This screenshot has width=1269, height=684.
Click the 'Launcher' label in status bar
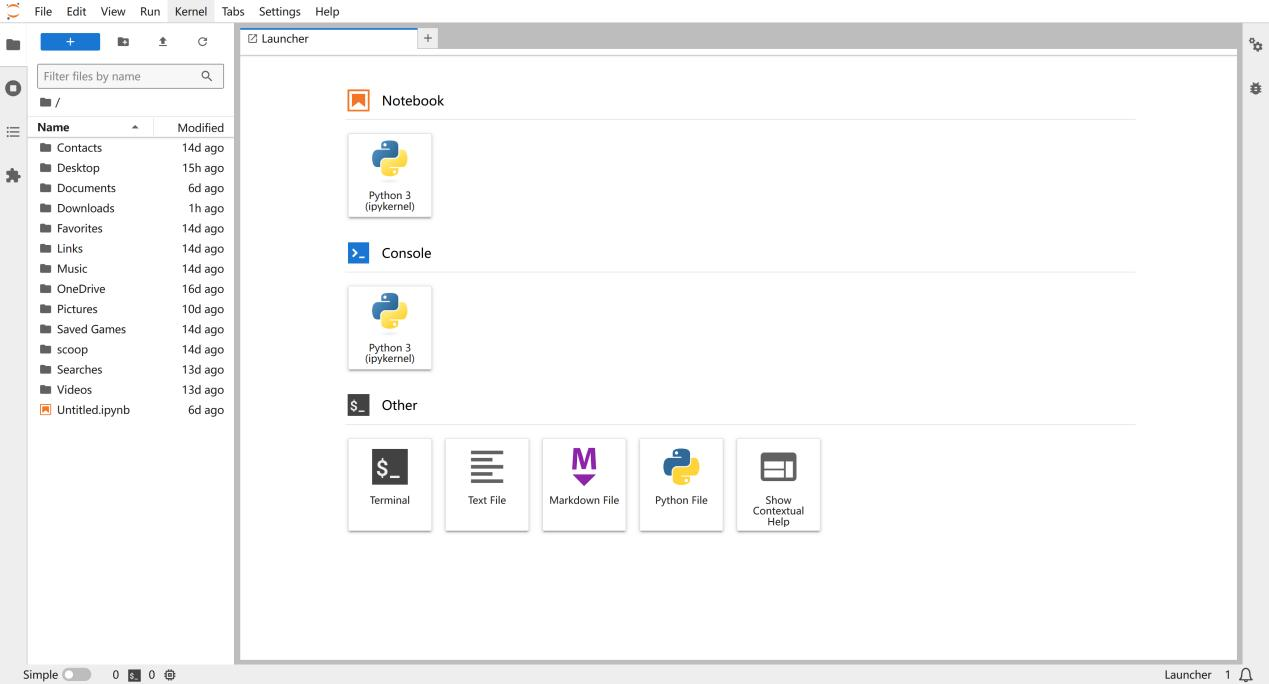click(1187, 675)
